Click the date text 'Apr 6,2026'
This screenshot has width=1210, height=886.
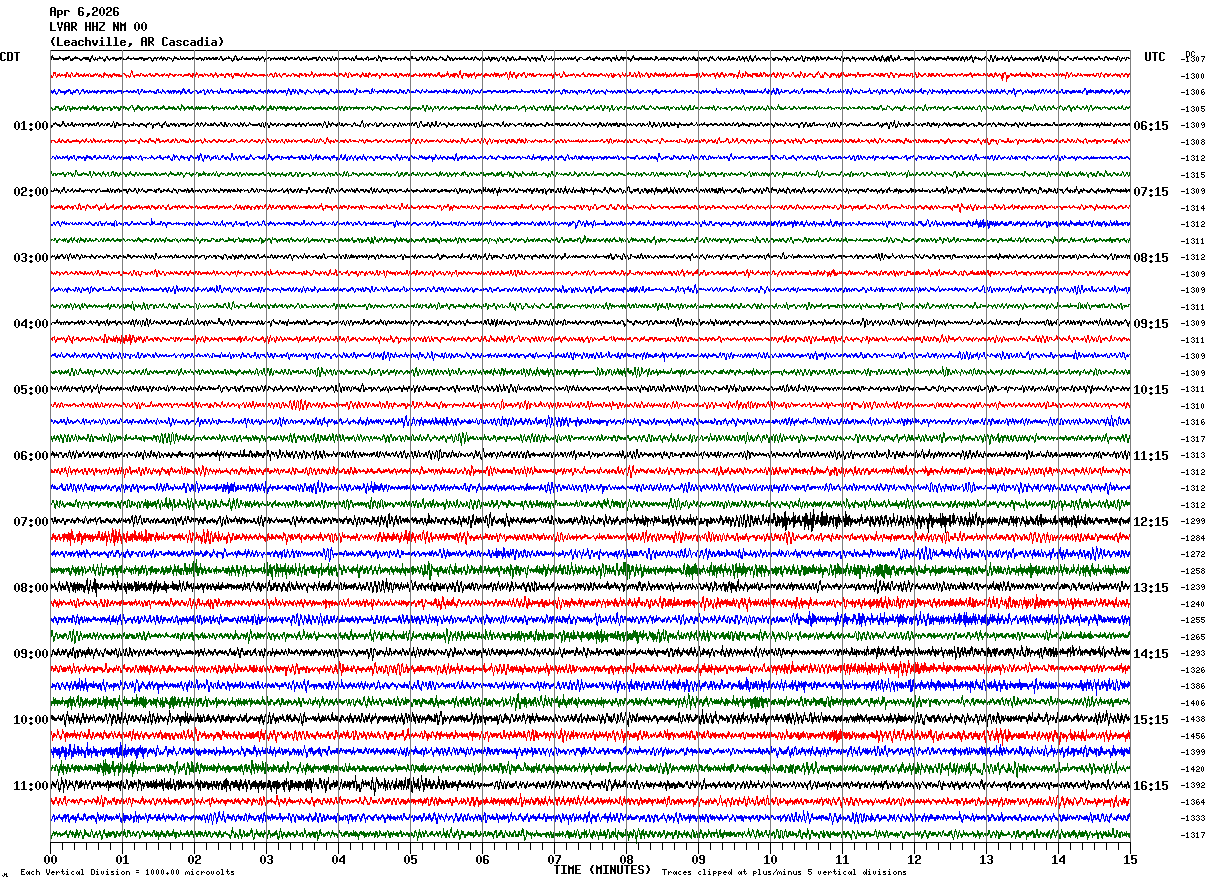(x=84, y=12)
